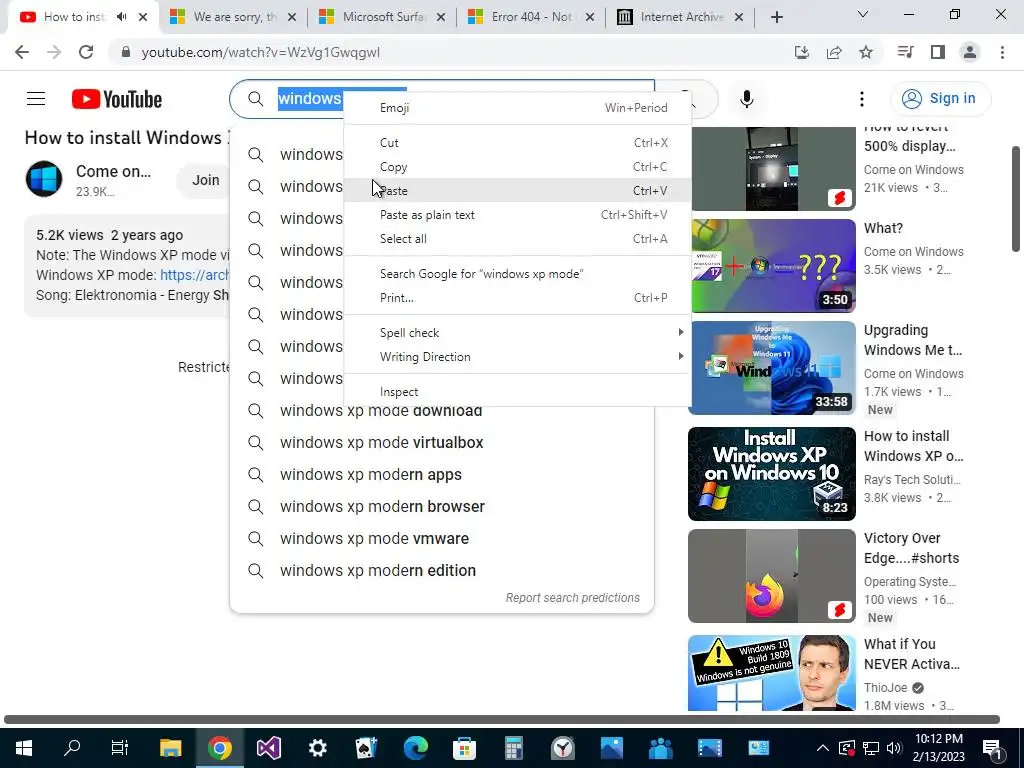Choose Copy in the context menu
The width and height of the screenshot is (1024, 768).
click(517, 167)
